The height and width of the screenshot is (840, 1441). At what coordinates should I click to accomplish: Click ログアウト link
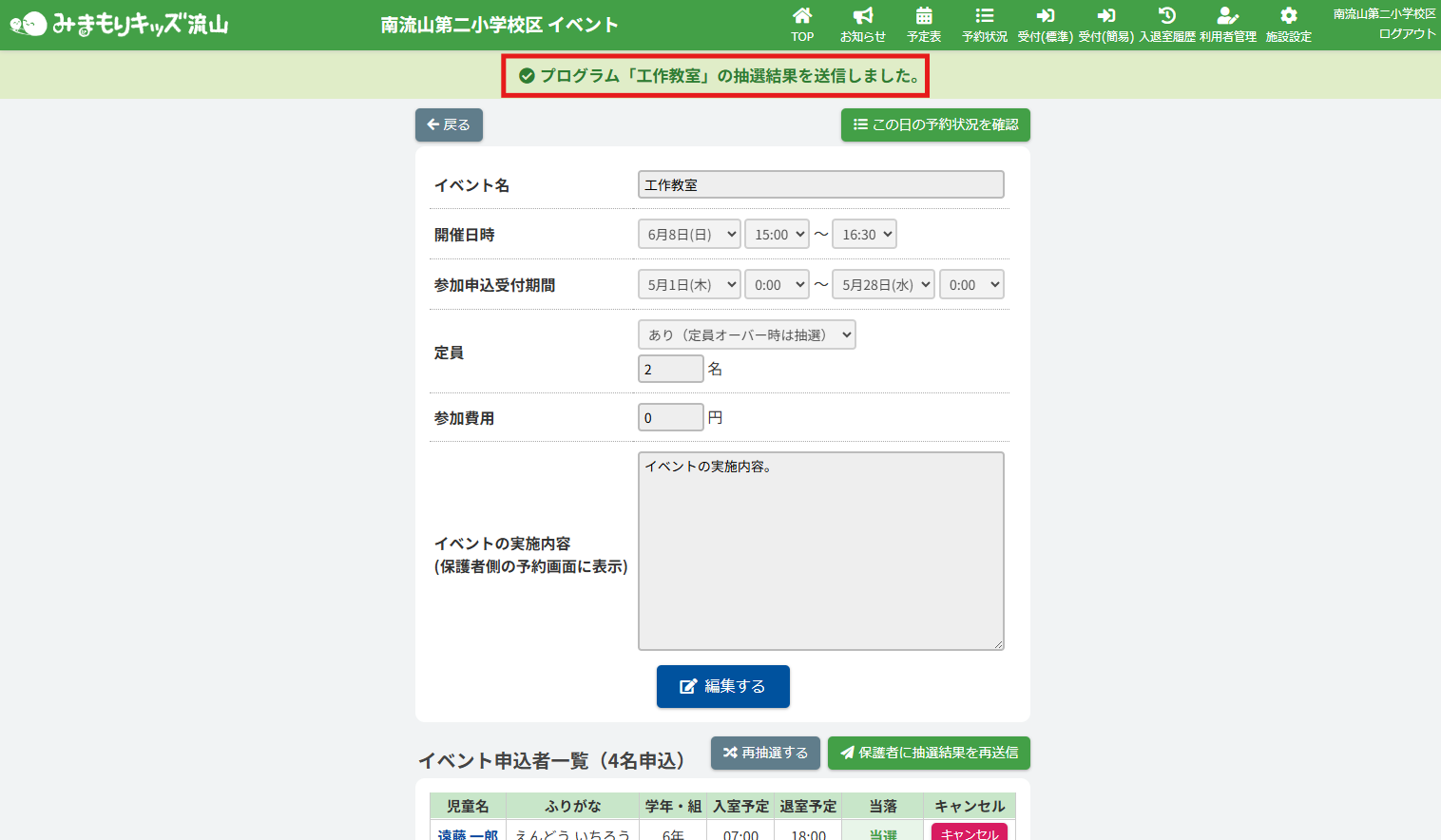click(x=1407, y=34)
